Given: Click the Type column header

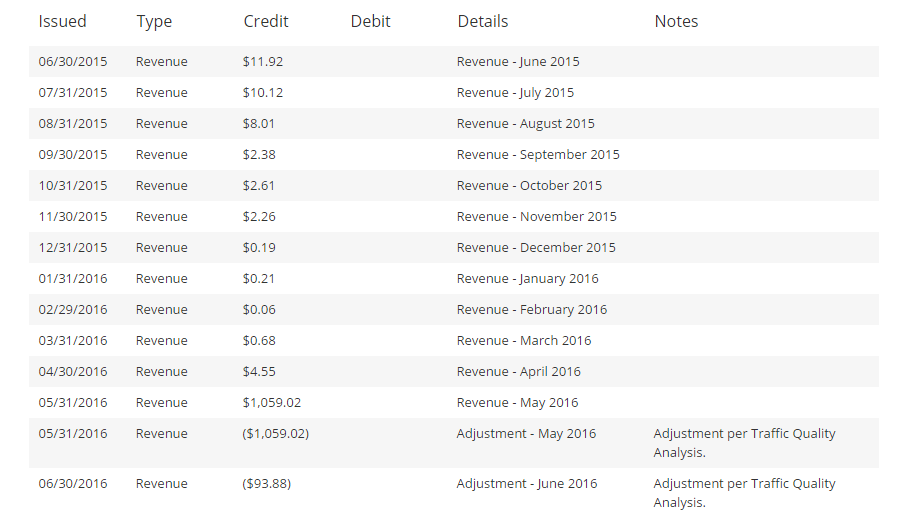Looking at the screenshot, I should pos(154,21).
